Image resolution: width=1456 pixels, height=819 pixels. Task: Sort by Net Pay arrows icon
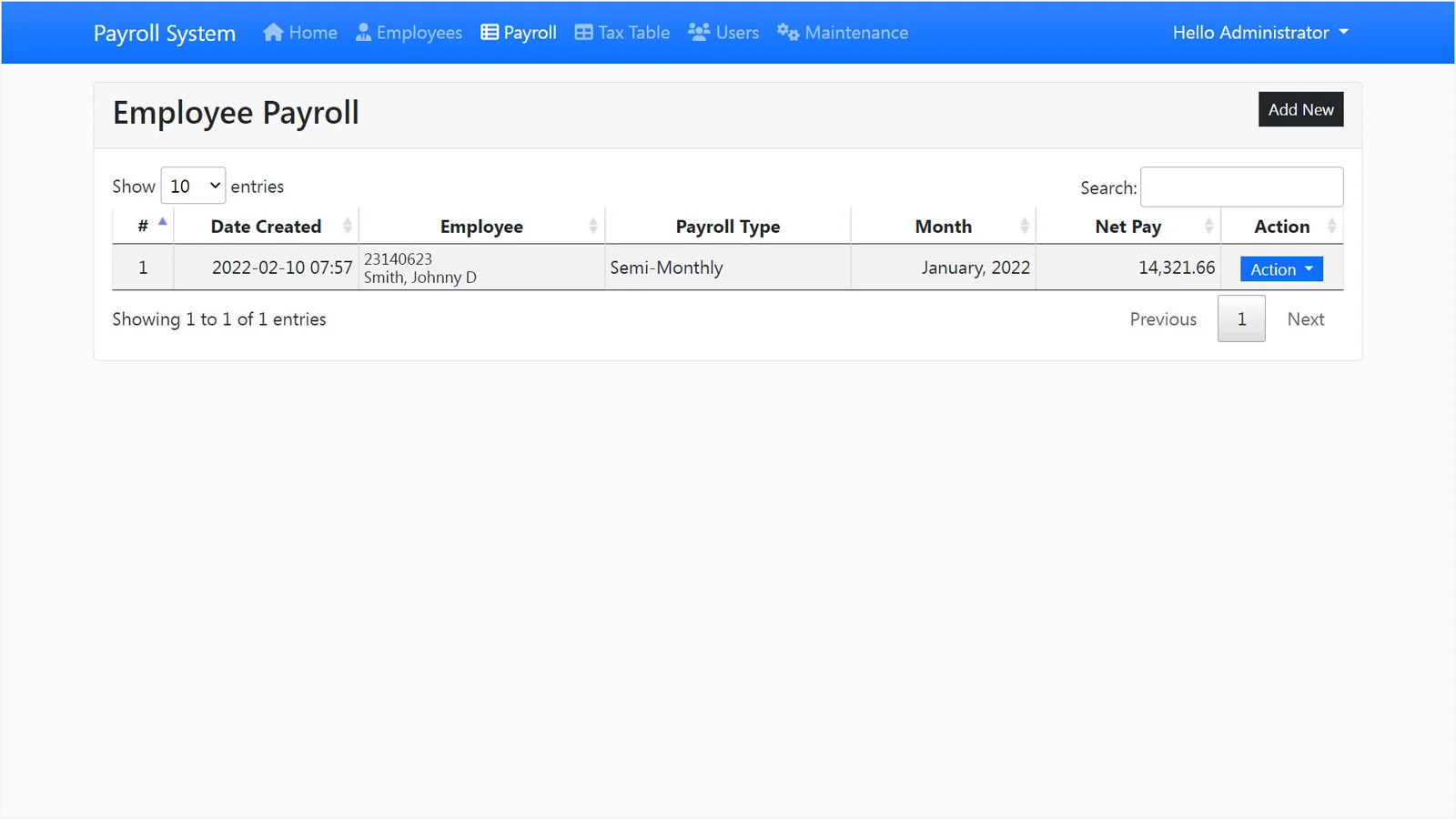tap(1209, 226)
